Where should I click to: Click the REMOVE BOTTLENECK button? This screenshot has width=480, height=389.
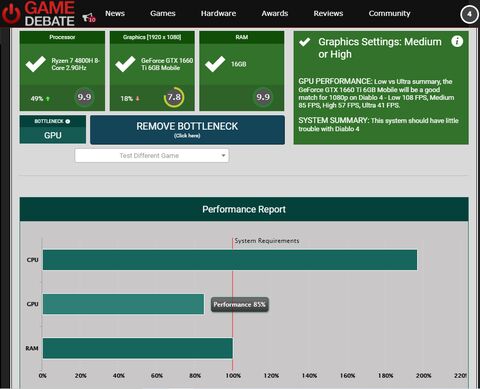tap(187, 130)
